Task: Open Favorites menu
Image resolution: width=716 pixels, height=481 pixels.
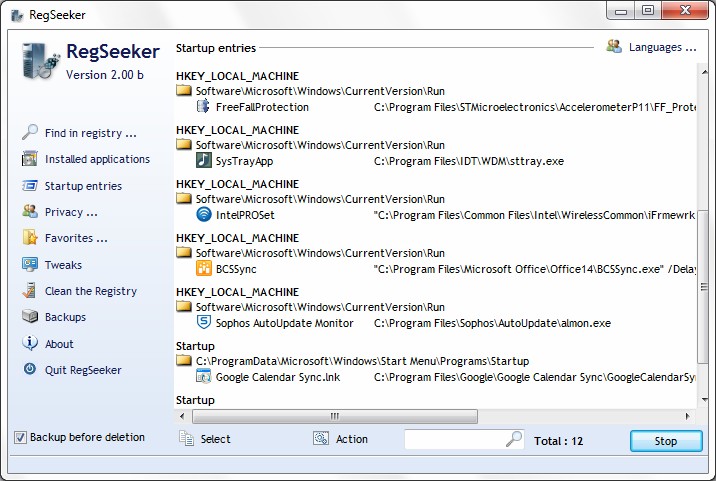Action: [x=76, y=238]
